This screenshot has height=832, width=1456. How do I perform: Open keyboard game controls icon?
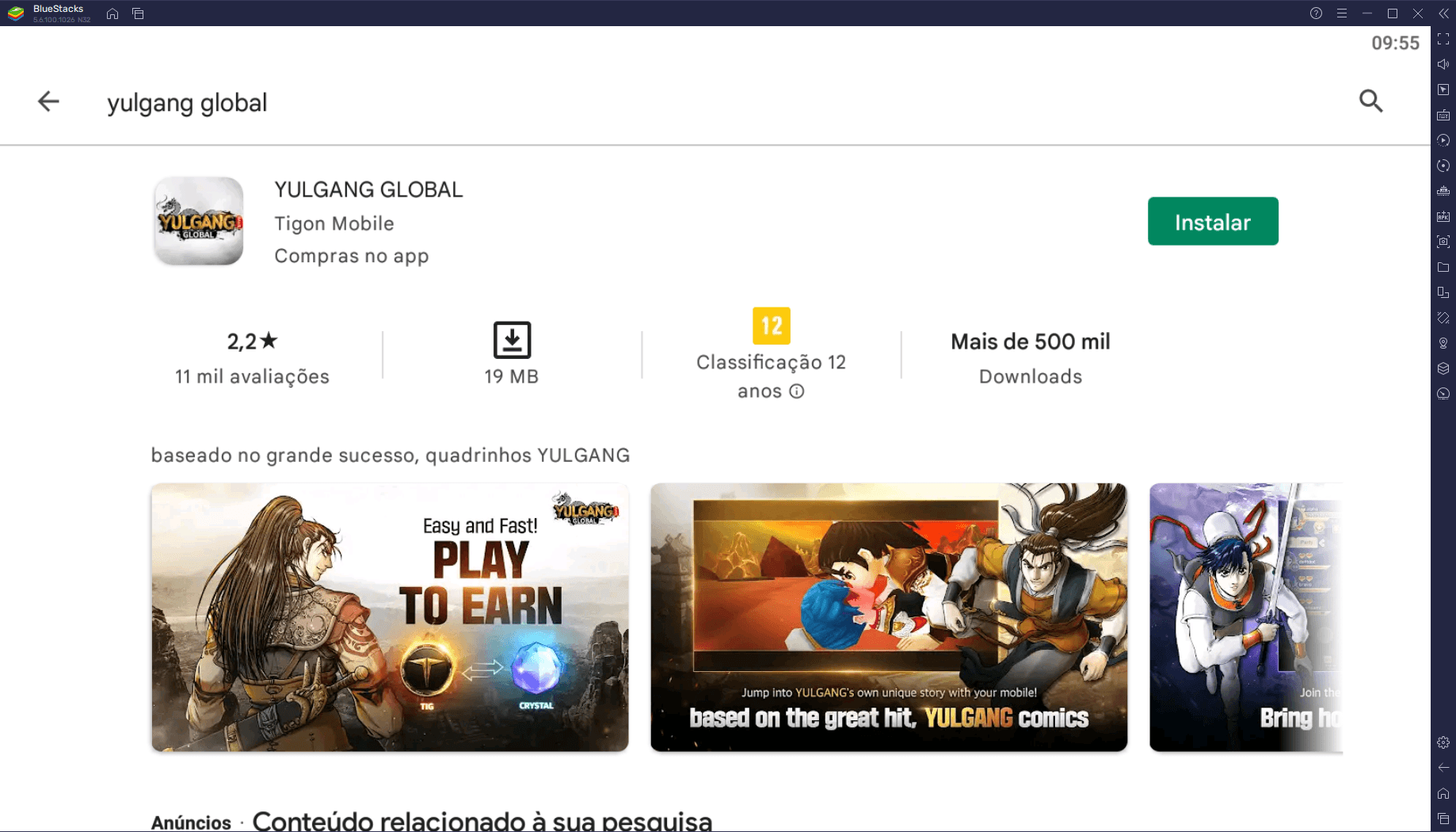click(x=1443, y=115)
